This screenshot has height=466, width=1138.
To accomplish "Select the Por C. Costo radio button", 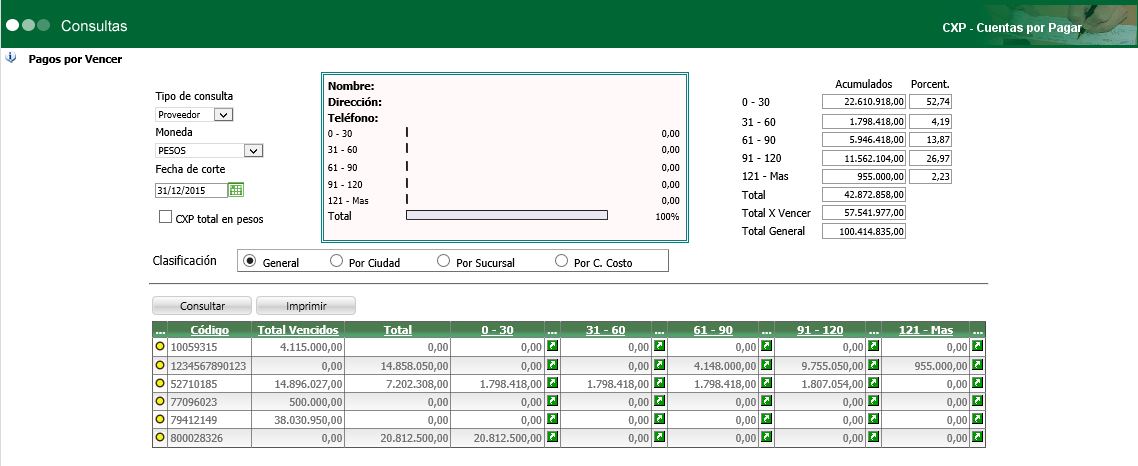I will tap(561, 261).
